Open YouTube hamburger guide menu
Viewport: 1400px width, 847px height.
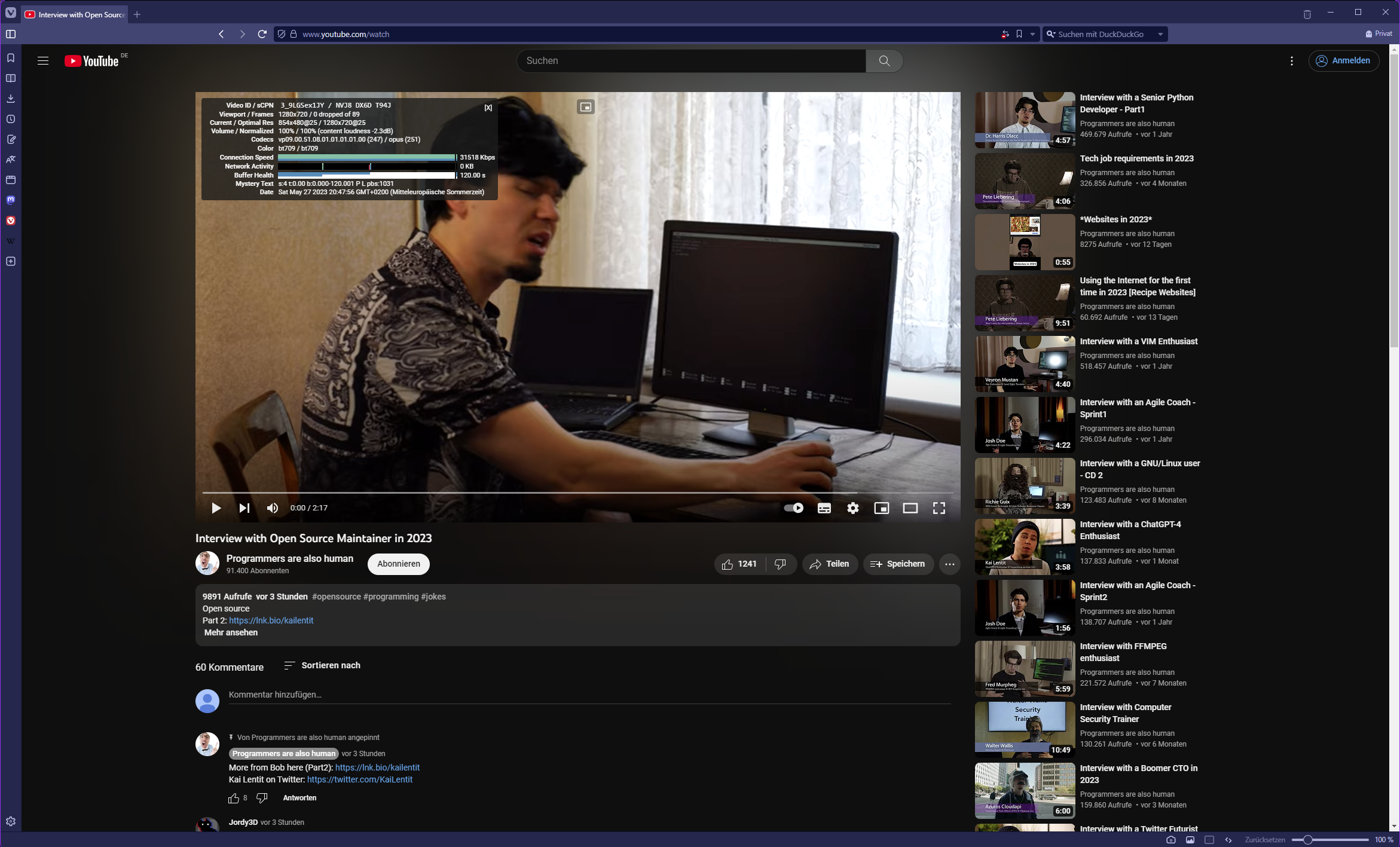point(43,60)
